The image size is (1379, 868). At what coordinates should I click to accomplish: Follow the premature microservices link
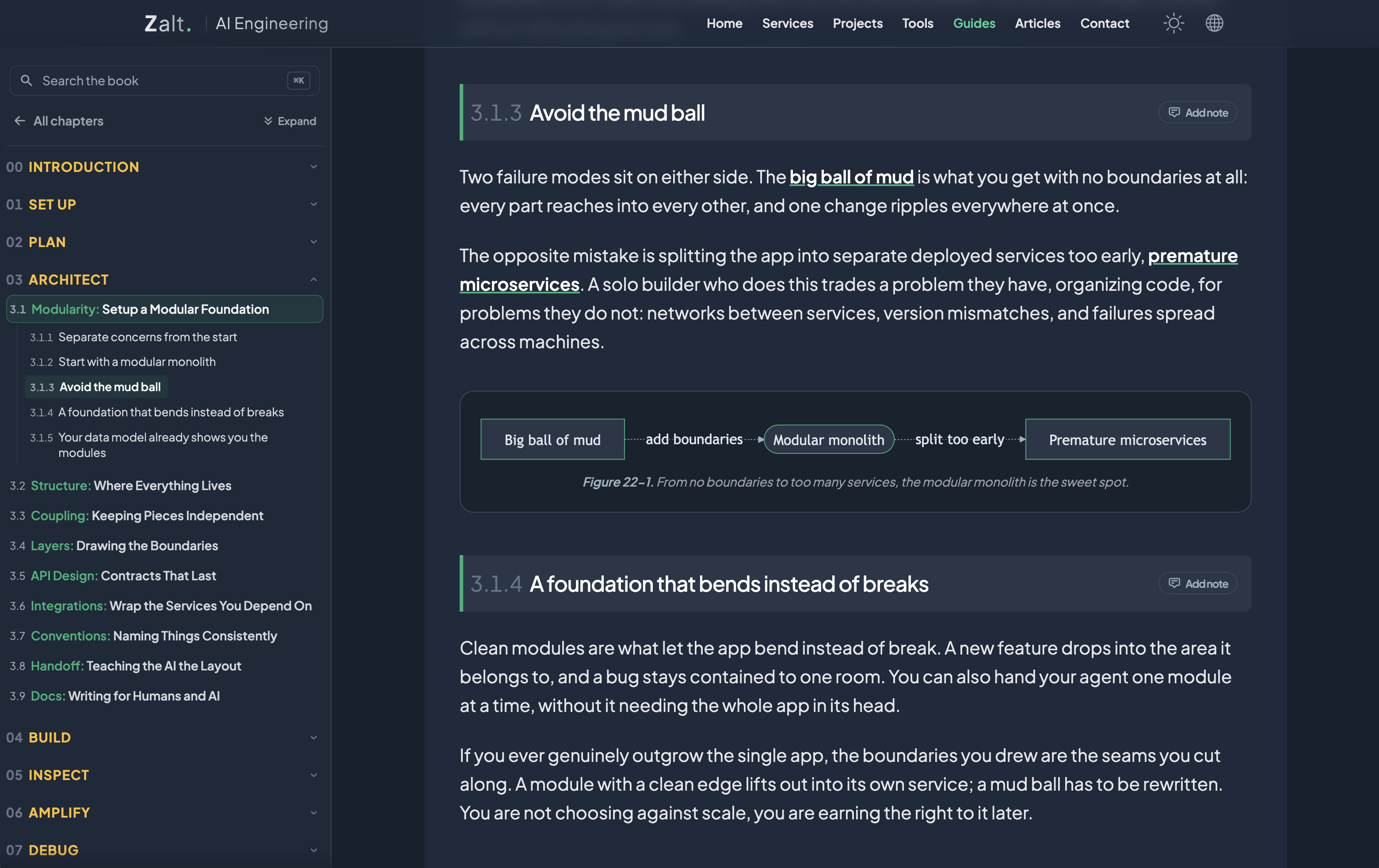[848, 270]
